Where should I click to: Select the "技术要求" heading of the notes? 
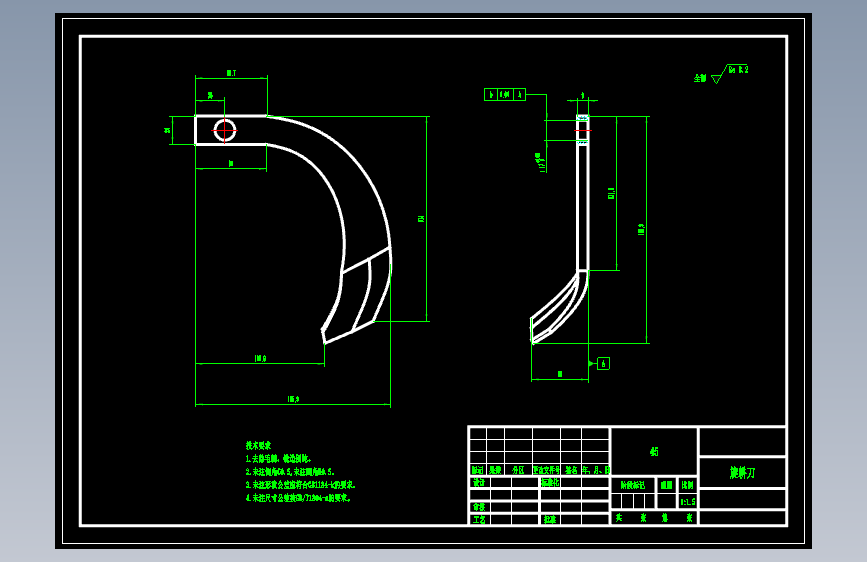tap(258, 445)
